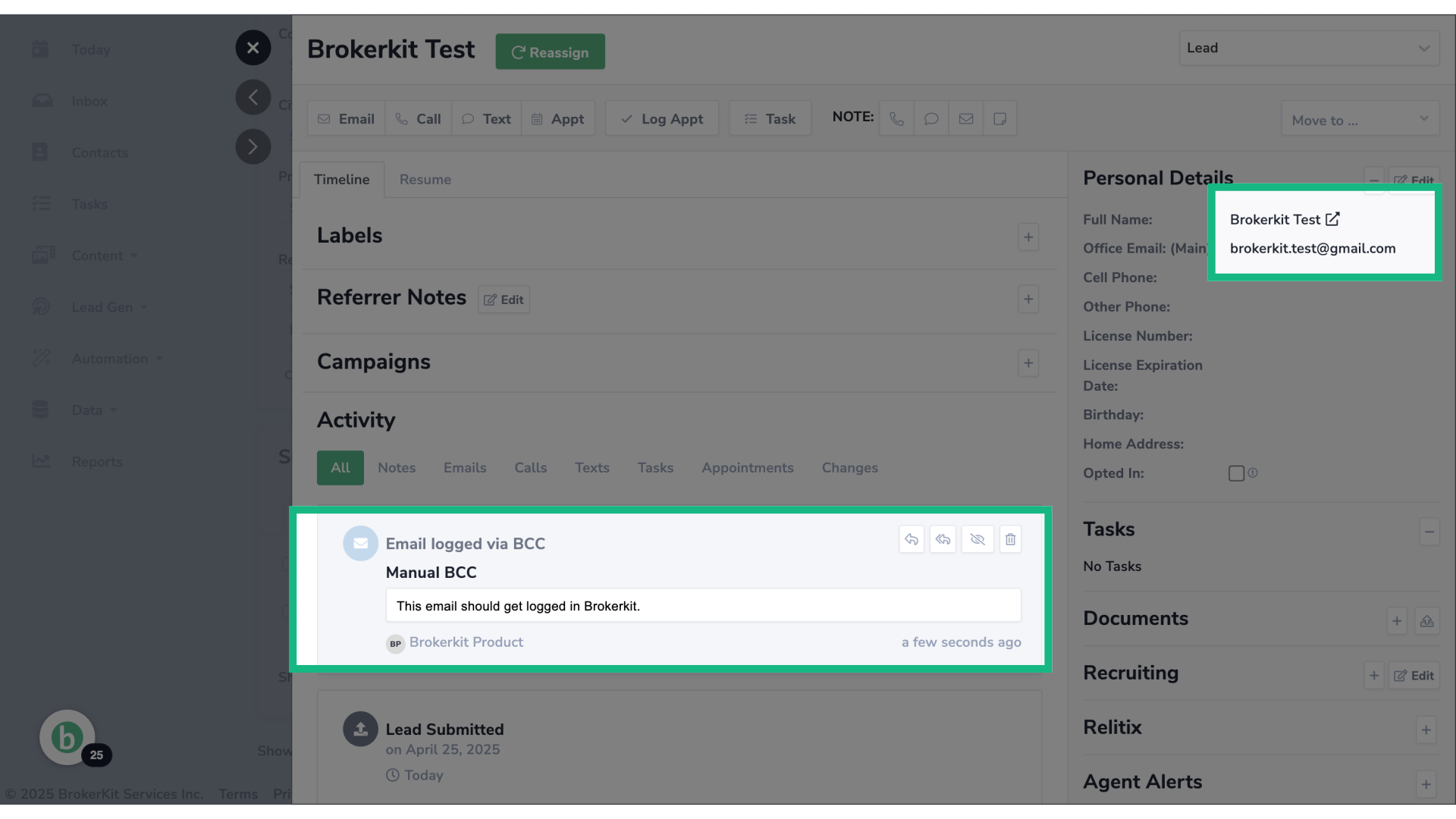Schedule an Appt
The image size is (1456, 819).
558,118
